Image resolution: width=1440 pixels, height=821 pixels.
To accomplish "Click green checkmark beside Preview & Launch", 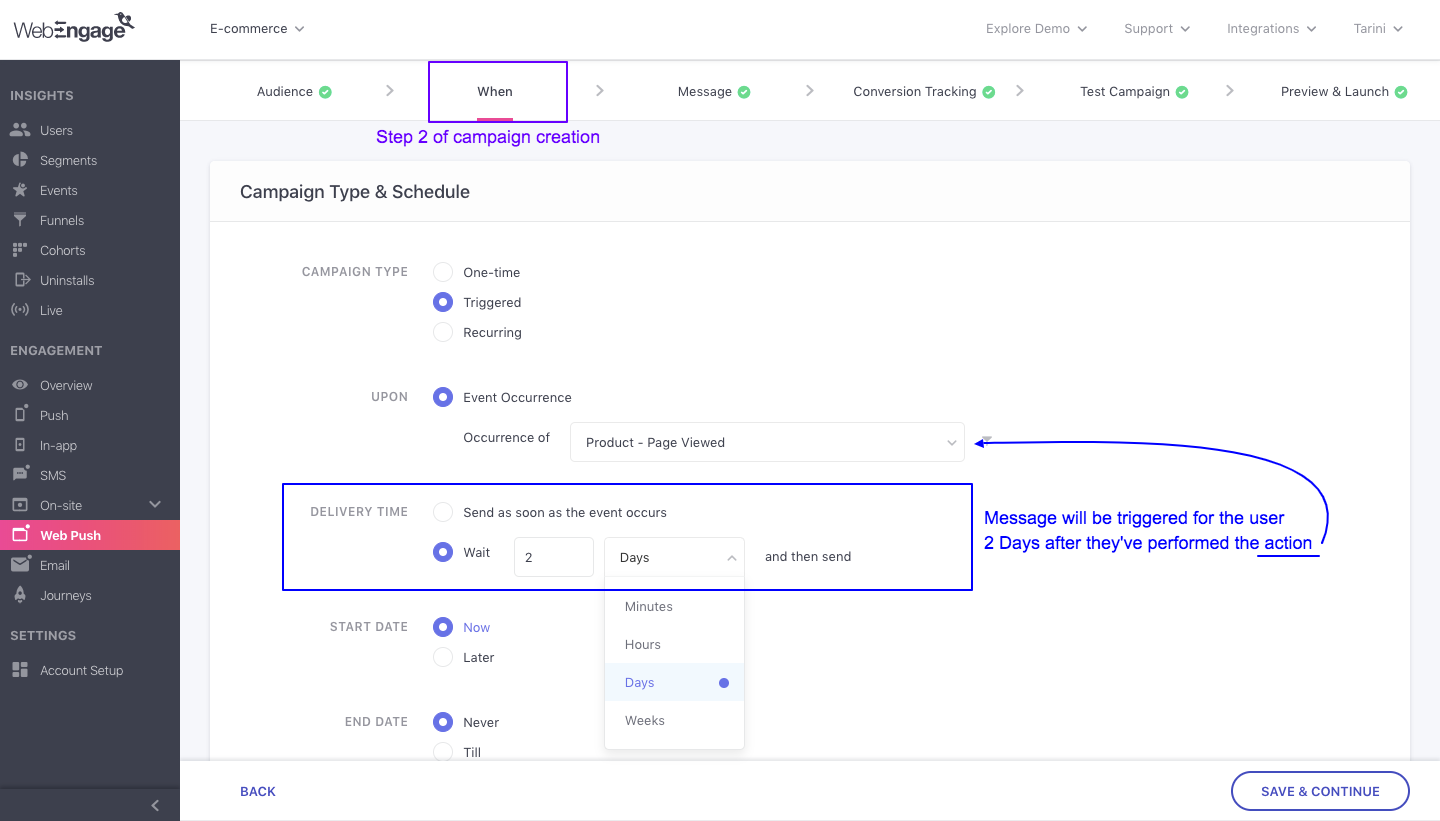I will click(1401, 92).
